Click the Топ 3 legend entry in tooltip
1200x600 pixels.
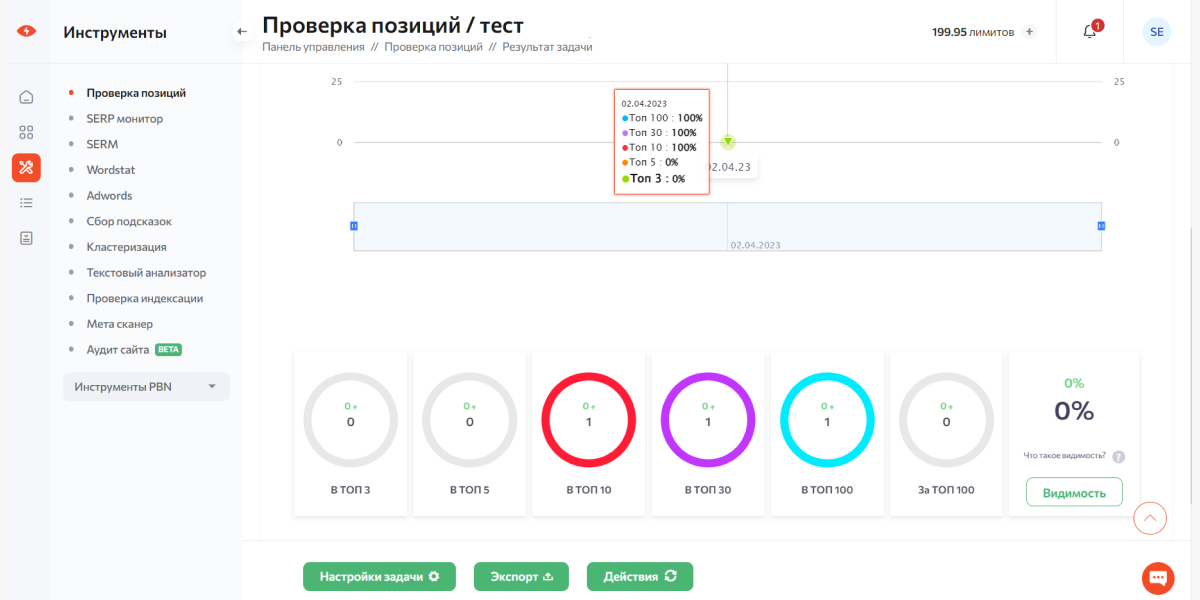[x=654, y=178]
